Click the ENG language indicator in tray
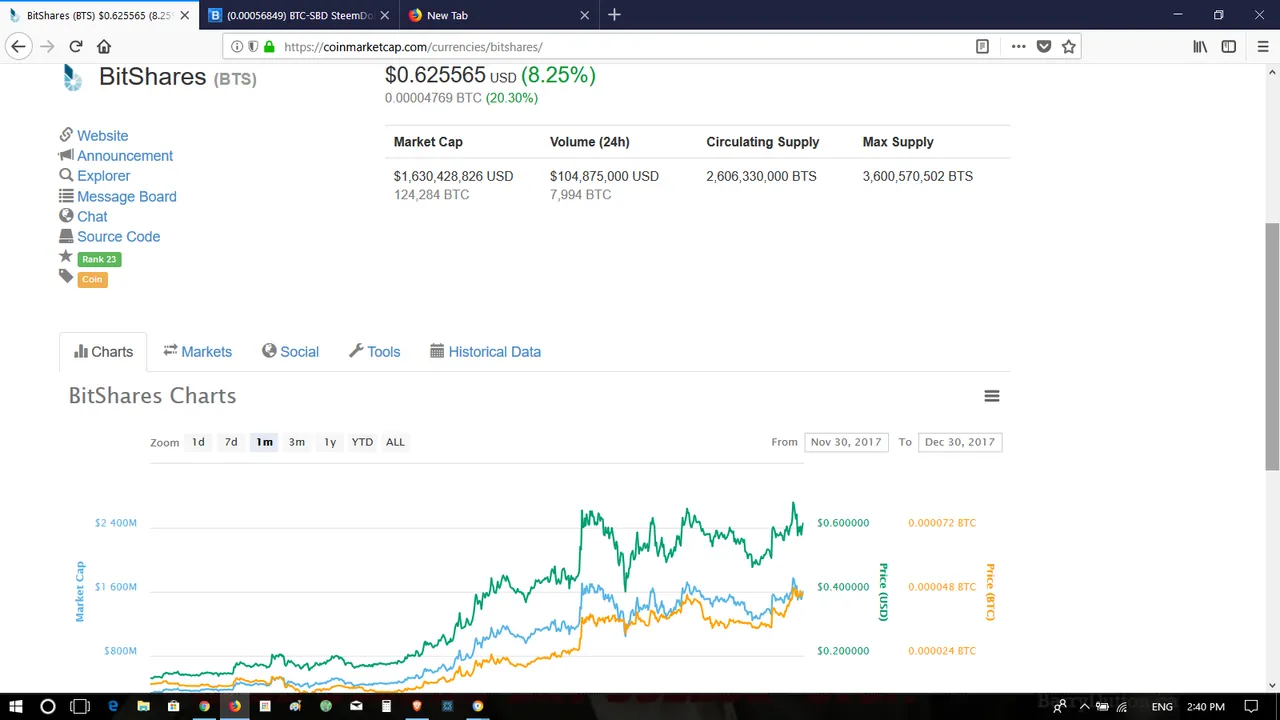The image size is (1280, 720). click(x=1162, y=706)
